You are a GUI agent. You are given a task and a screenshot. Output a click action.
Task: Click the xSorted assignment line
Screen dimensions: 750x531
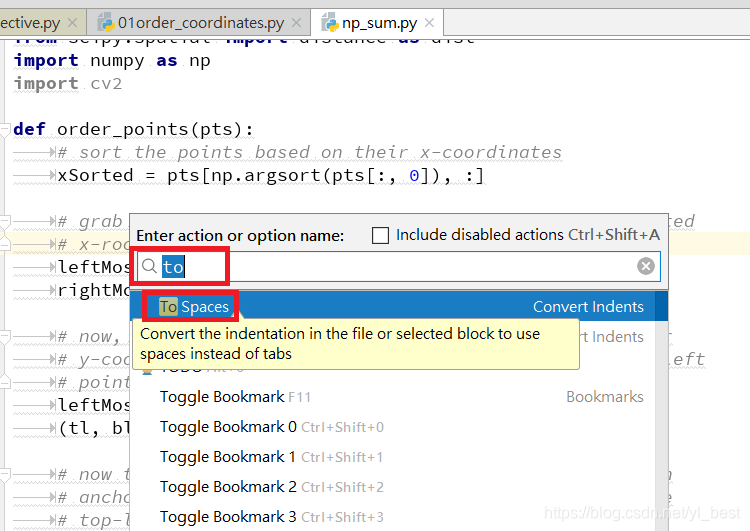pyautogui.click(x=271, y=176)
